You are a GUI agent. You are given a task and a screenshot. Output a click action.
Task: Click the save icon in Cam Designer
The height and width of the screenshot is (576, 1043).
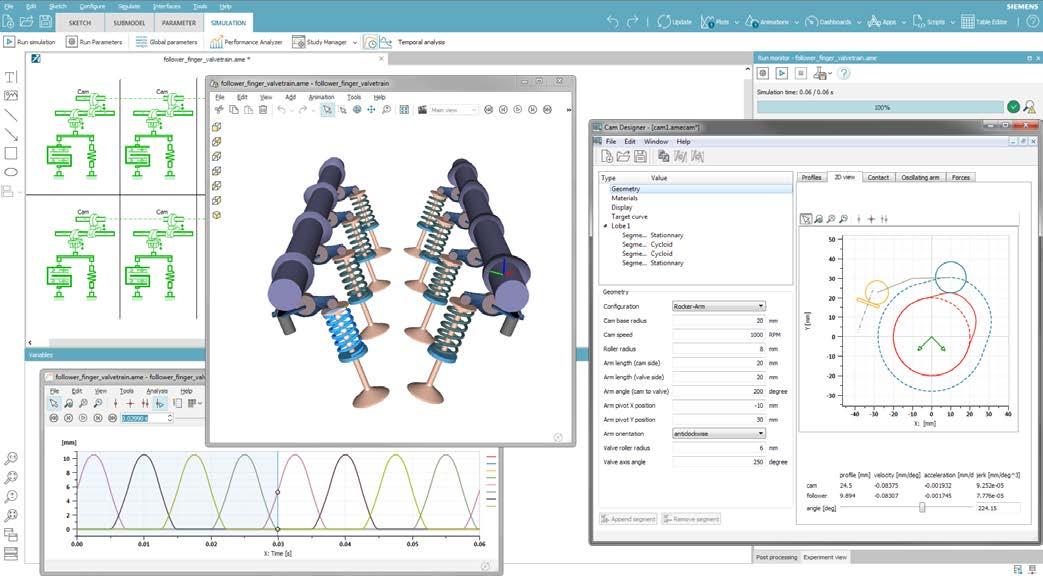point(640,156)
